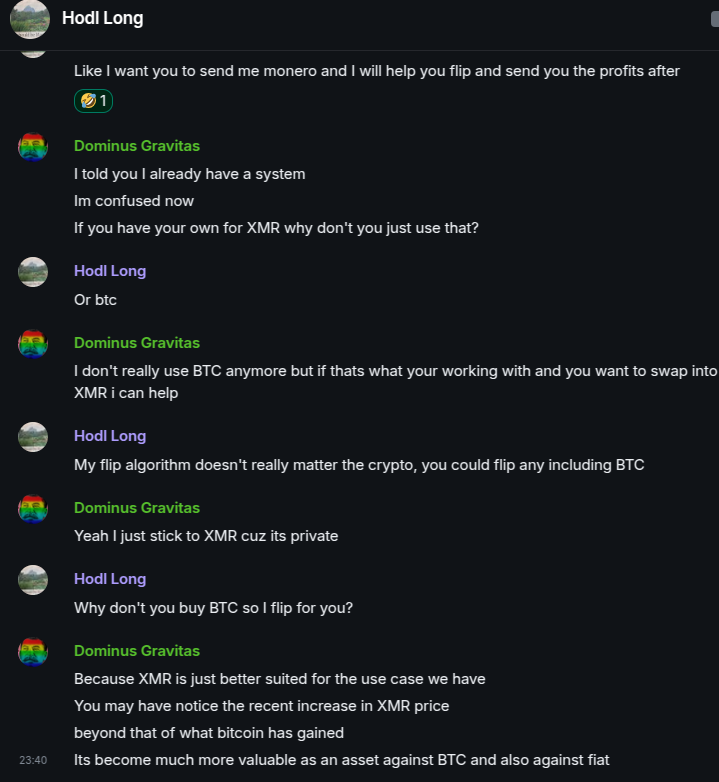Click the gray button at top-right of header
Image resolution: width=719 pixels, height=782 pixels.
713,19
